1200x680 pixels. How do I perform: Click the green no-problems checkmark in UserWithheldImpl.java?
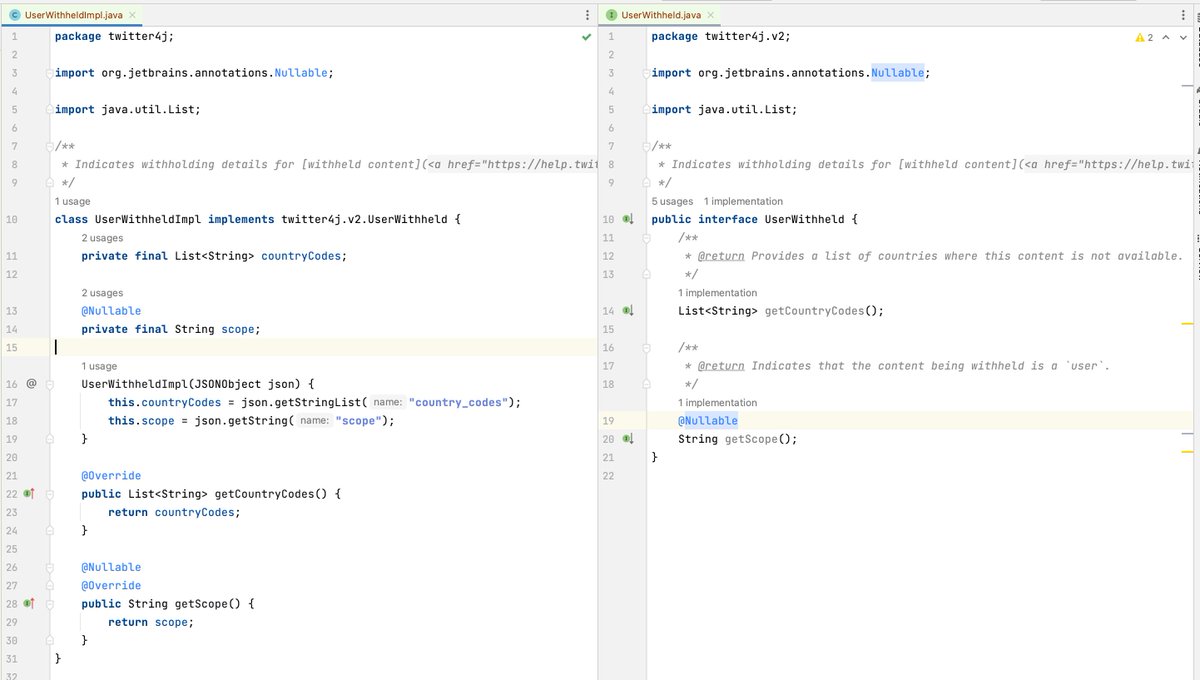586,37
